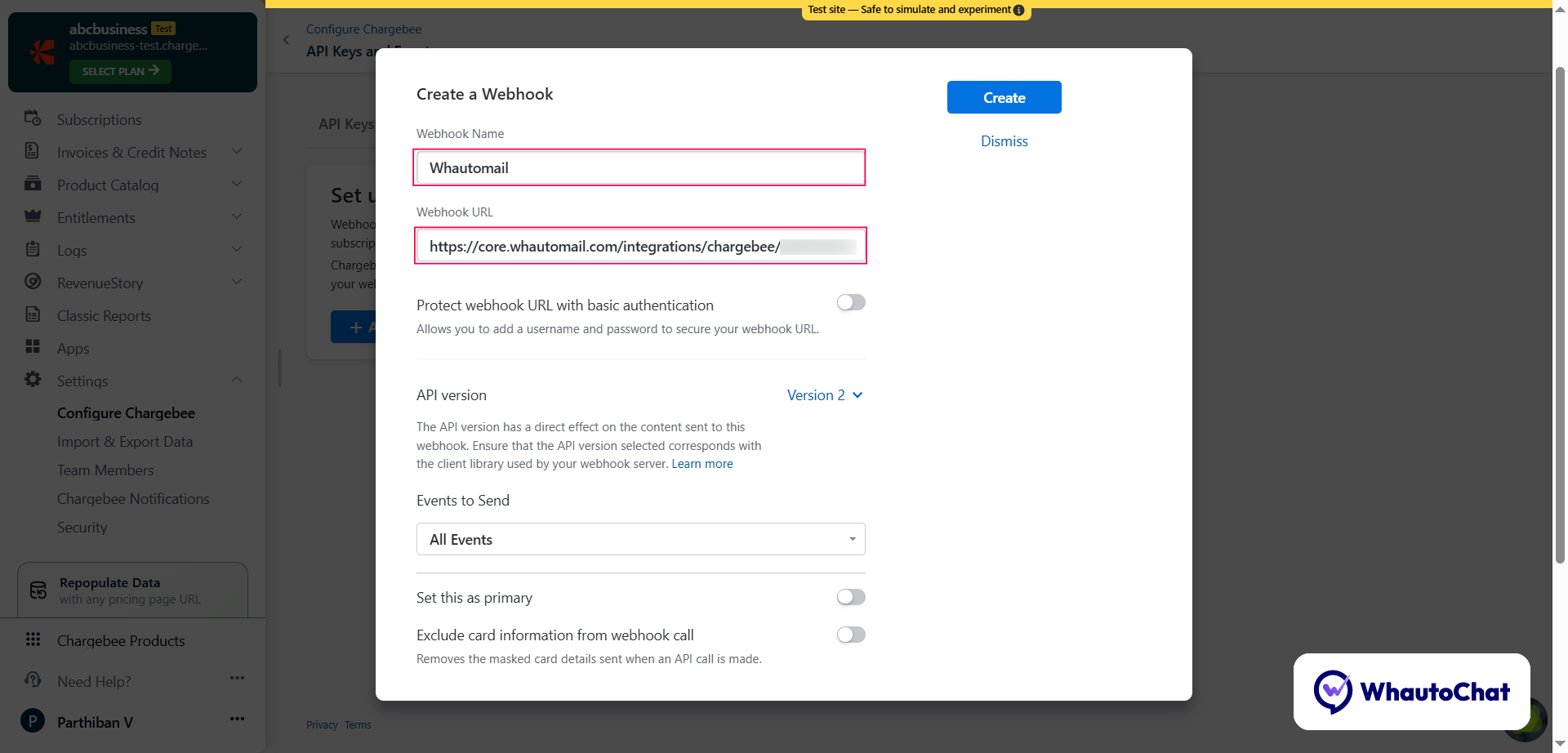
Task: Open the Chargebee Products grid icon
Action: [x=33, y=639]
